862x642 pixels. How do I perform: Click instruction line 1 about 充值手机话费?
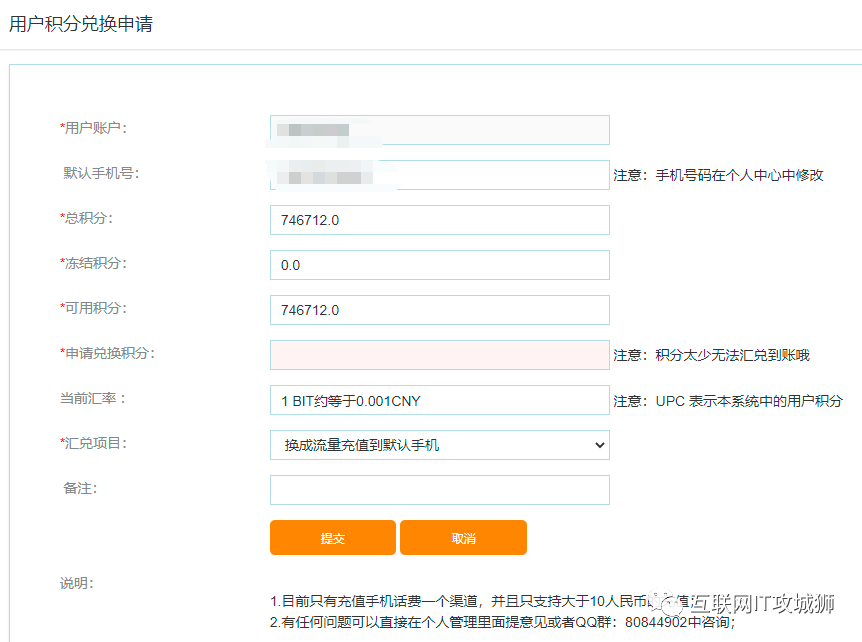coord(460,602)
